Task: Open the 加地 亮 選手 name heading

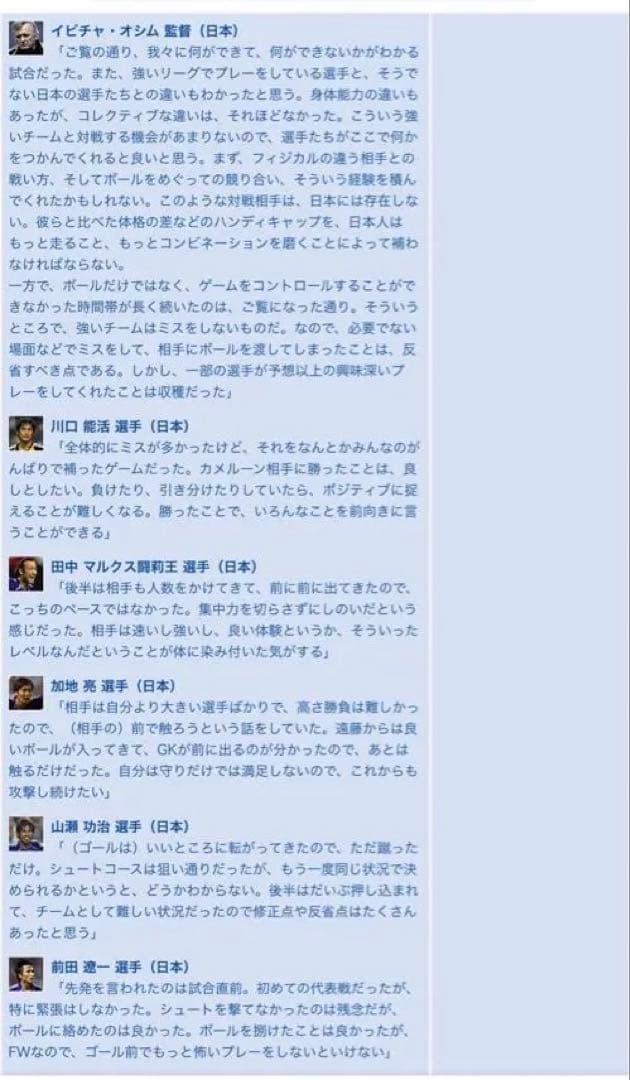Action: [x=113, y=685]
